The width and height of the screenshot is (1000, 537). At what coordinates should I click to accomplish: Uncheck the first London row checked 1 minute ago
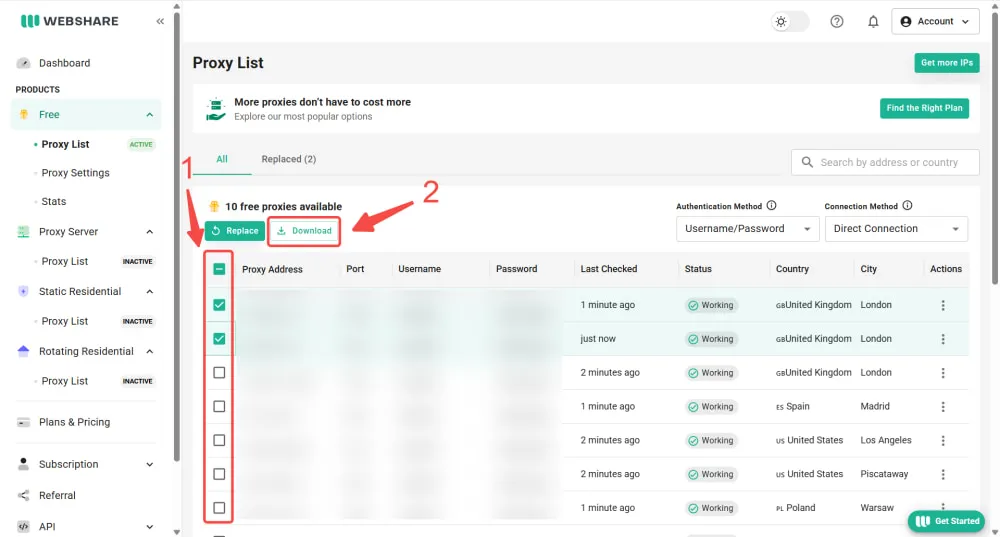[x=219, y=305]
